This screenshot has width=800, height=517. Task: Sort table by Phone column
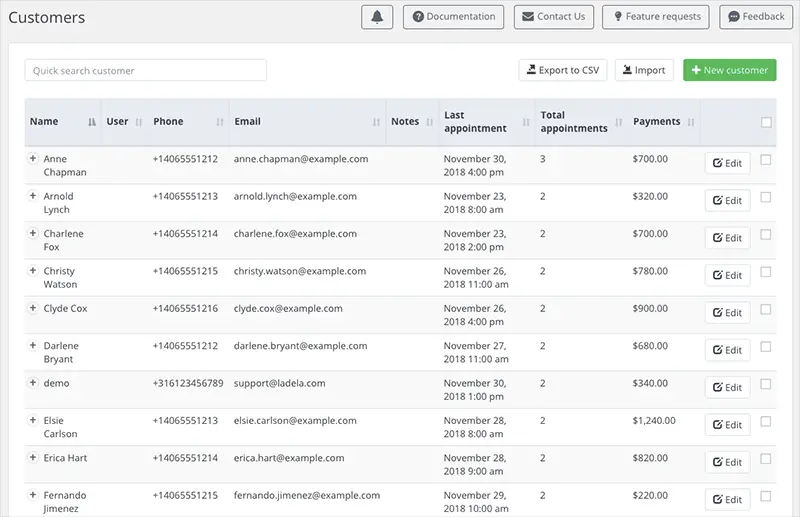pos(189,122)
